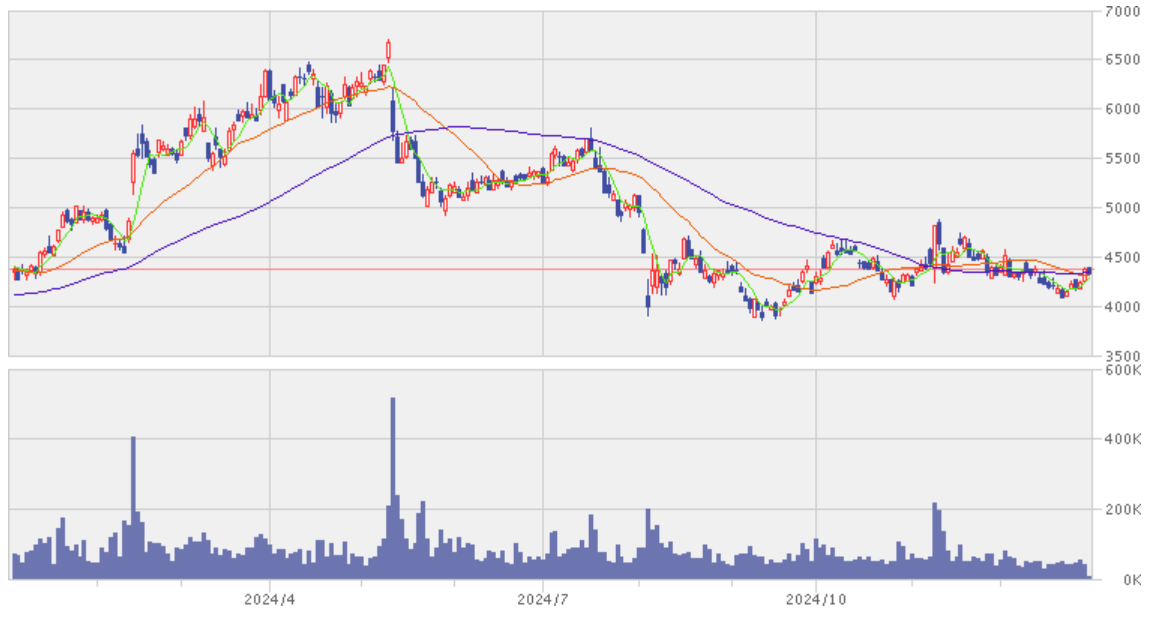Click the 6000 price axis label
Viewport: 1151px width, 617px height.
click(x=1121, y=109)
